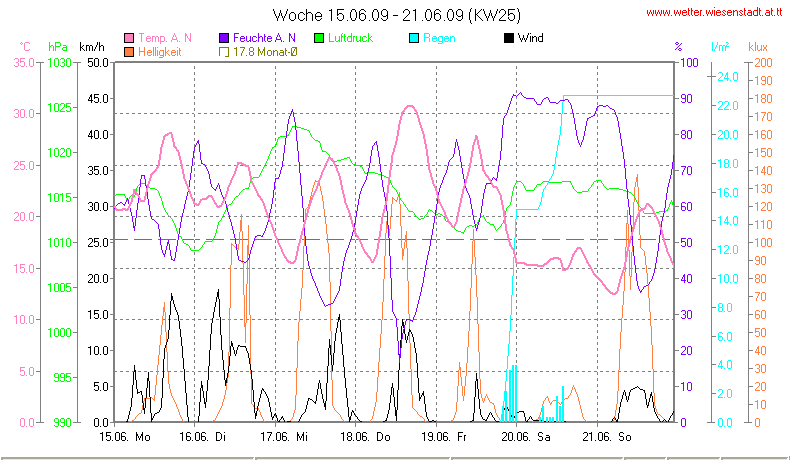Click the Feuchte A. N legend label

[x=264, y=38]
